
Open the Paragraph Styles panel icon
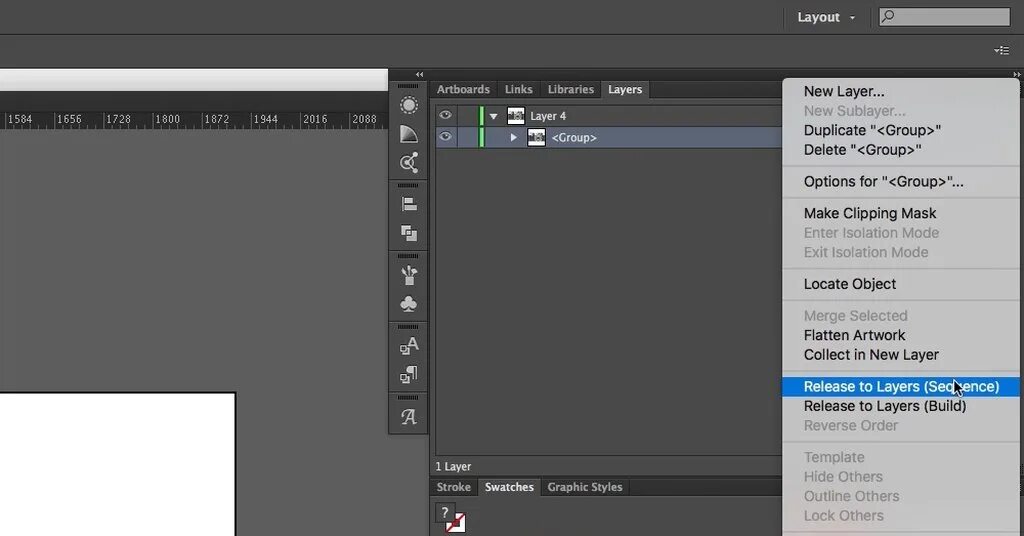pyautogui.click(x=409, y=375)
